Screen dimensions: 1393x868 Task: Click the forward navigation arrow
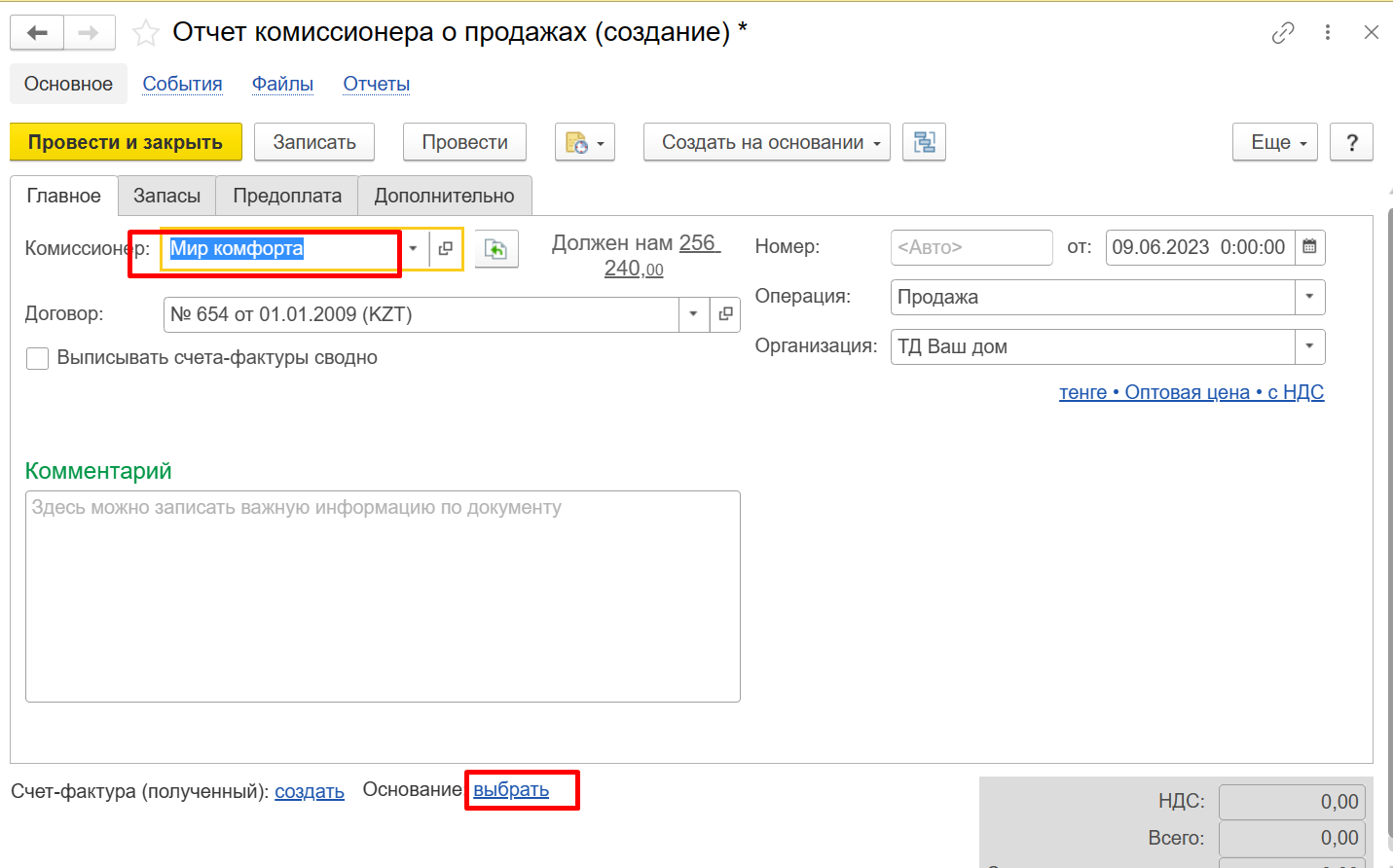pos(89,33)
